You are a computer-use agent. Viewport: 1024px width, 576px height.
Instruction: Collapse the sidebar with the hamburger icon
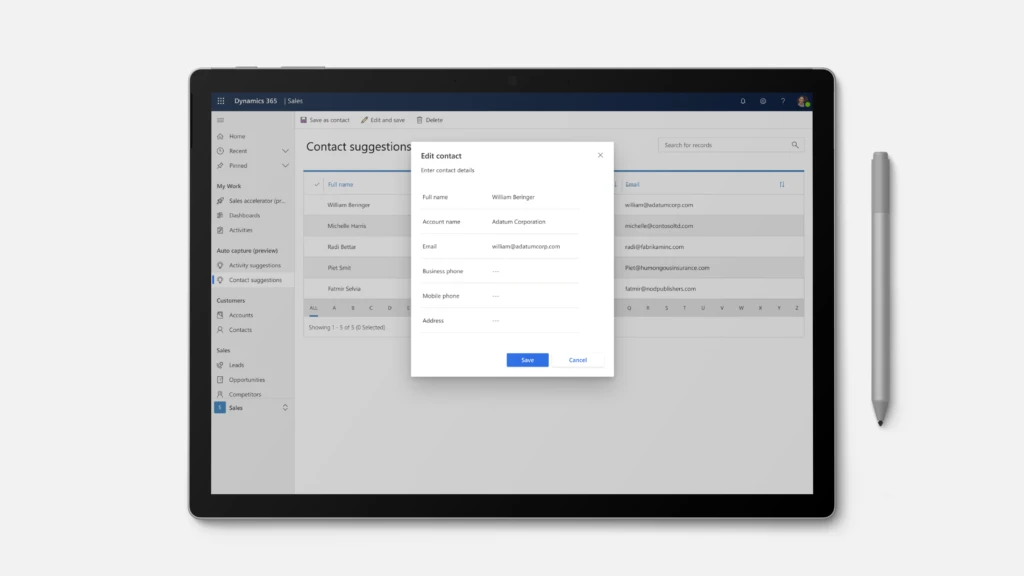point(221,120)
